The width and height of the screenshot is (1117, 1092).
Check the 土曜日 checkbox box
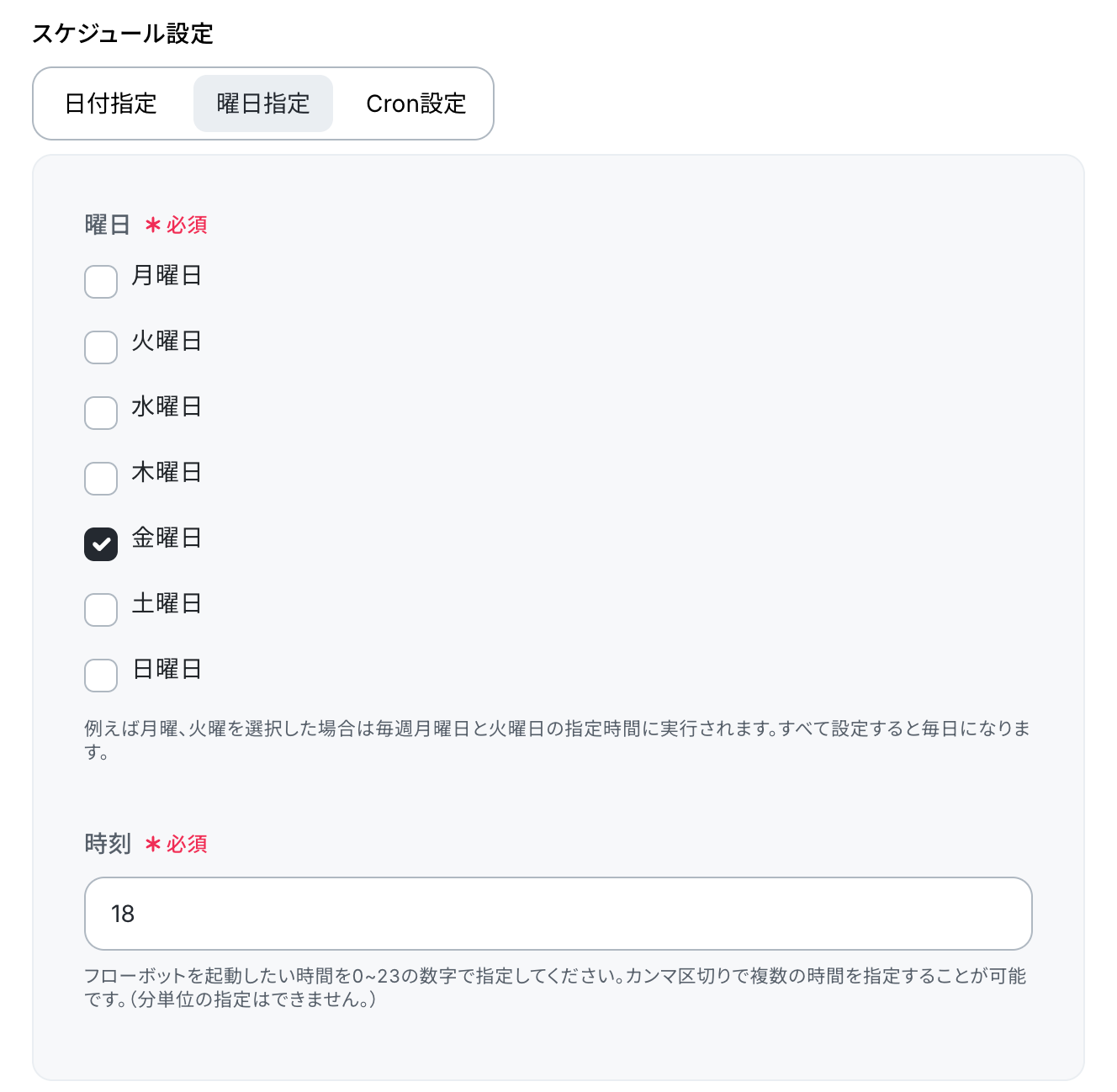click(x=101, y=610)
